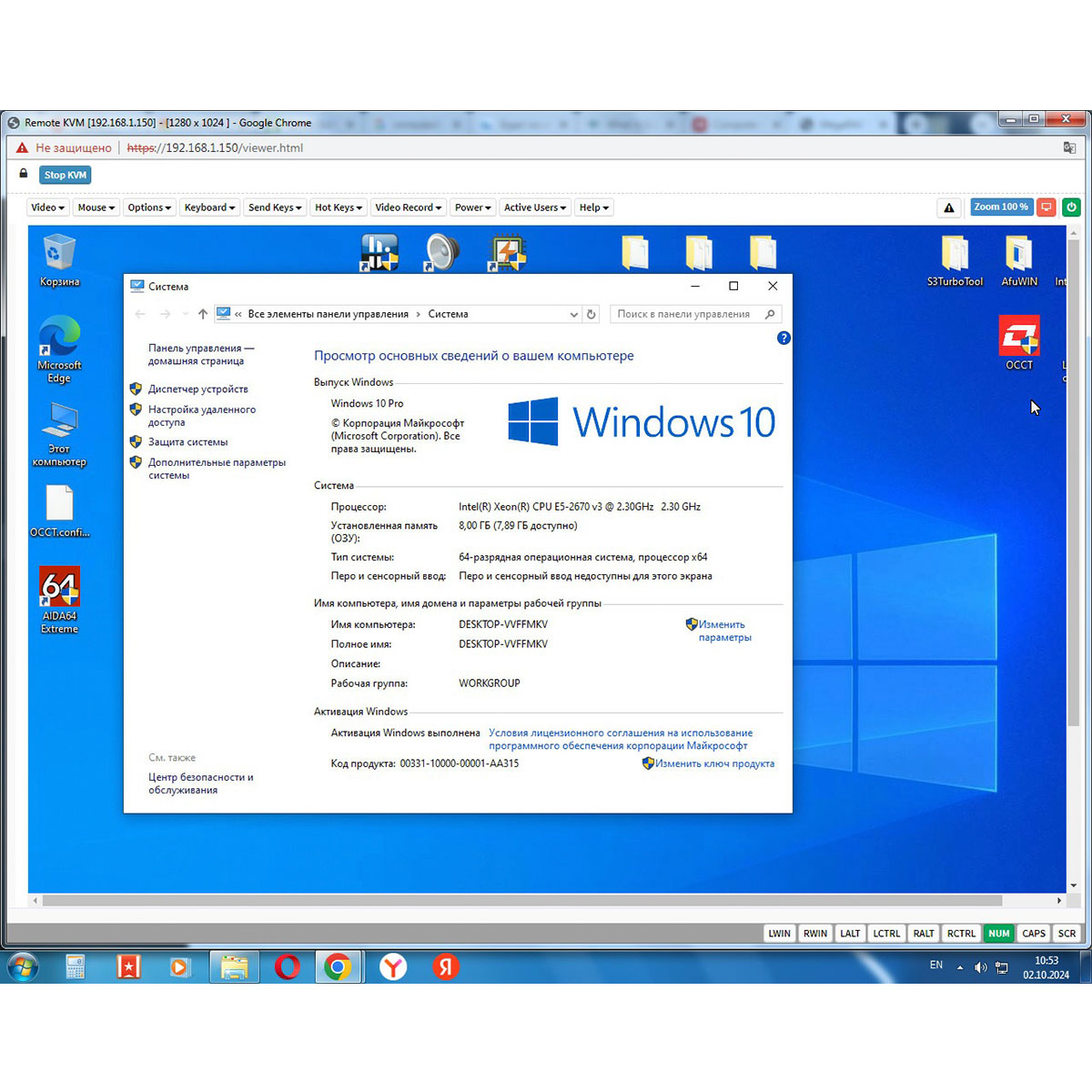Click the help question mark icon
Viewport: 1092px width, 1092px height.
pyautogui.click(x=784, y=338)
